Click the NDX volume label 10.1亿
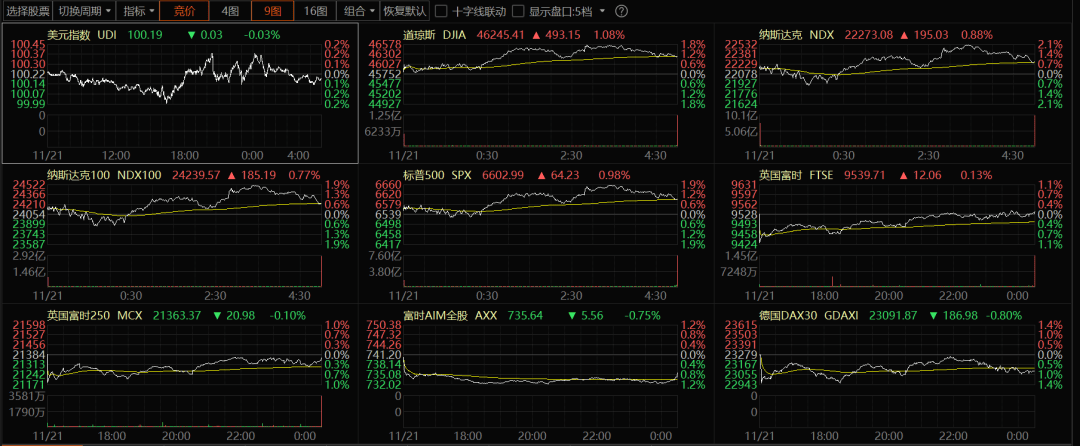This screenshot has width=1080, height=446. point(742,115)
